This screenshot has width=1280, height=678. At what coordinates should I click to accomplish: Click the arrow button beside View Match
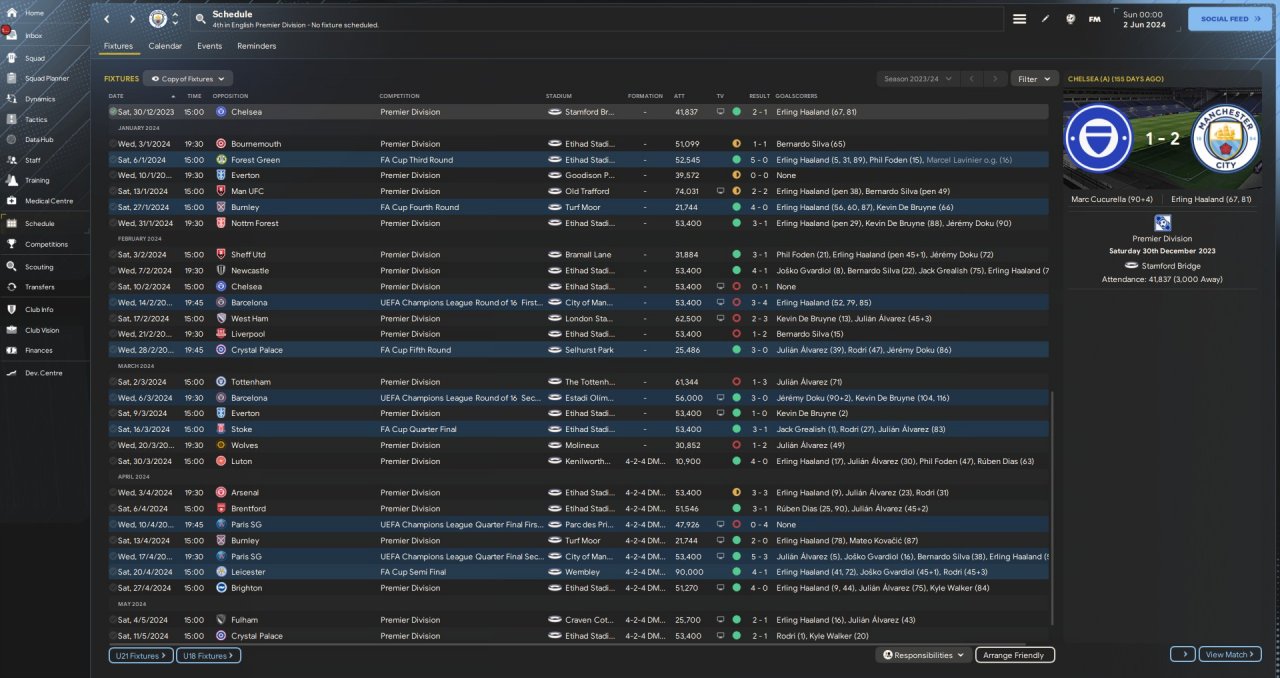point(1182,654)
